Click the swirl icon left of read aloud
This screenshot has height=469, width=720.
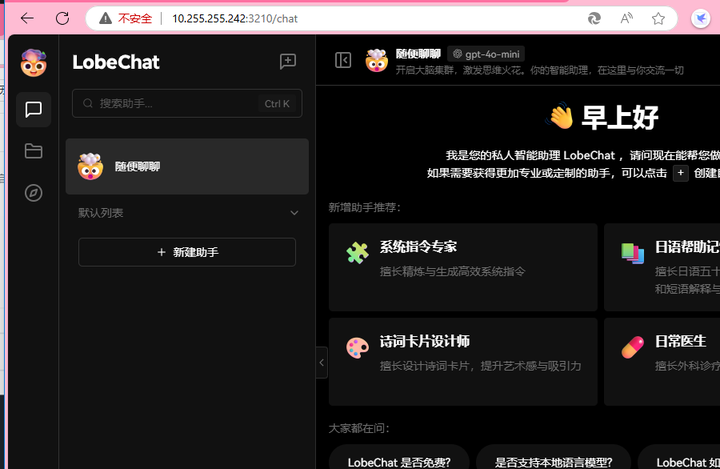(594, 18)
